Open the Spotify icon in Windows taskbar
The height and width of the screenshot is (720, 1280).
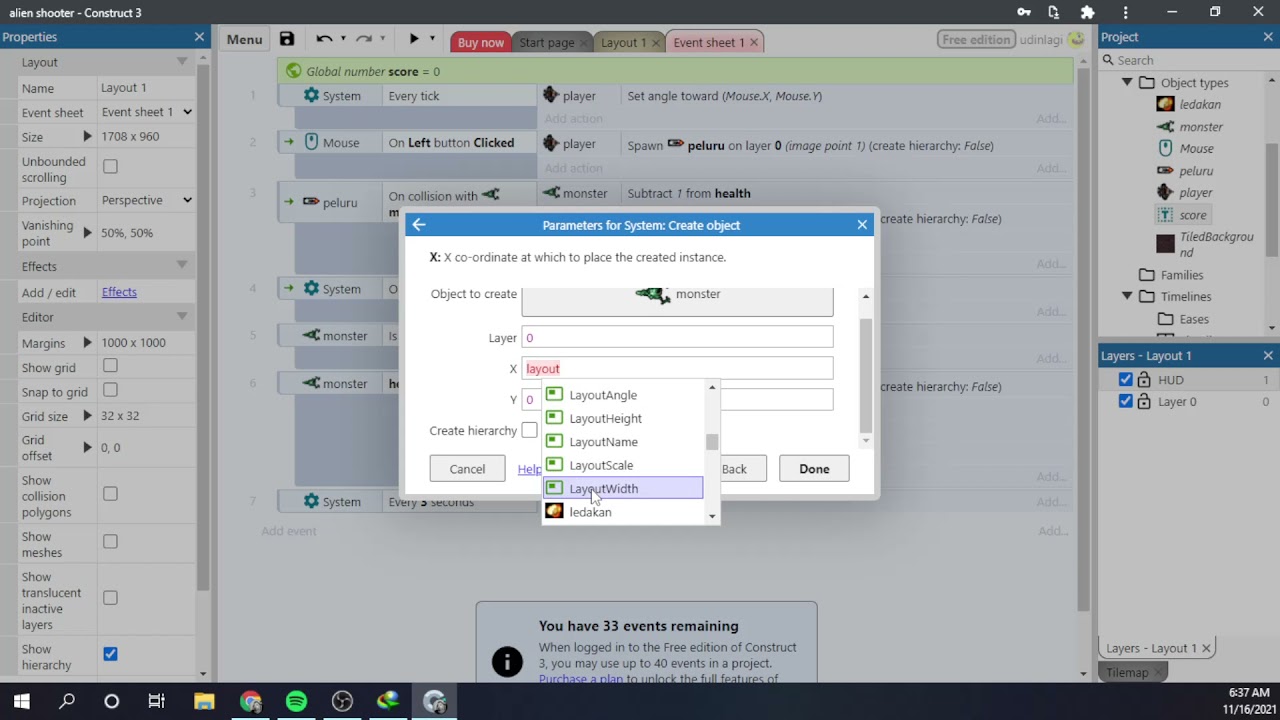[x=297, y=701]
